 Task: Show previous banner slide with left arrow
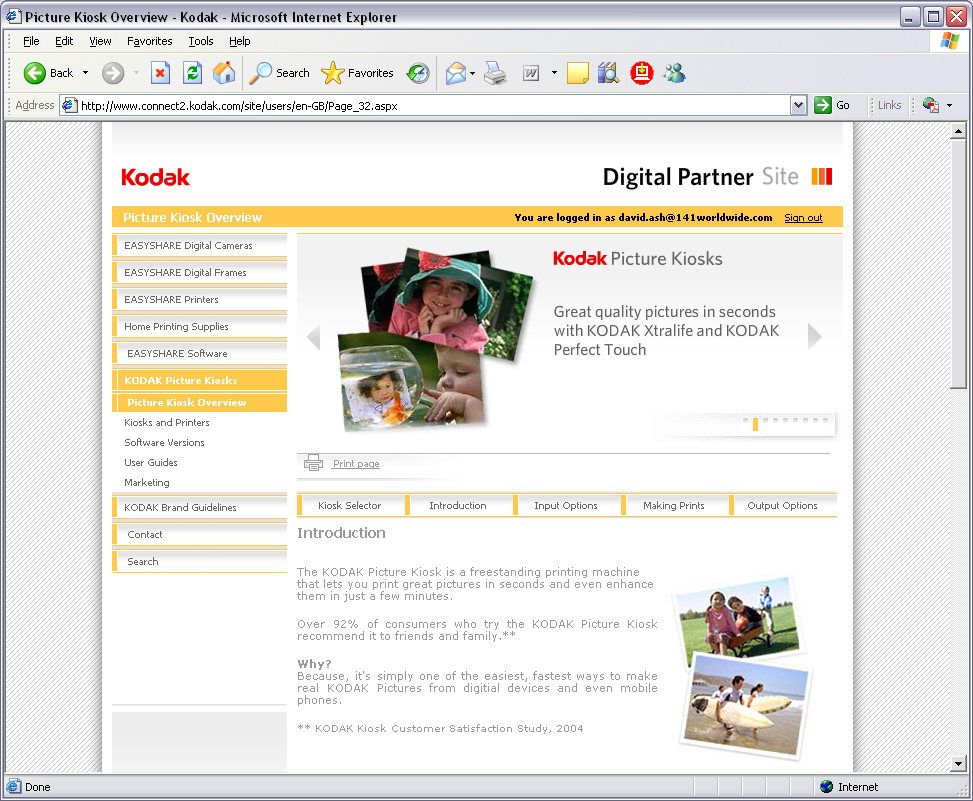click(x=313, y=337)
